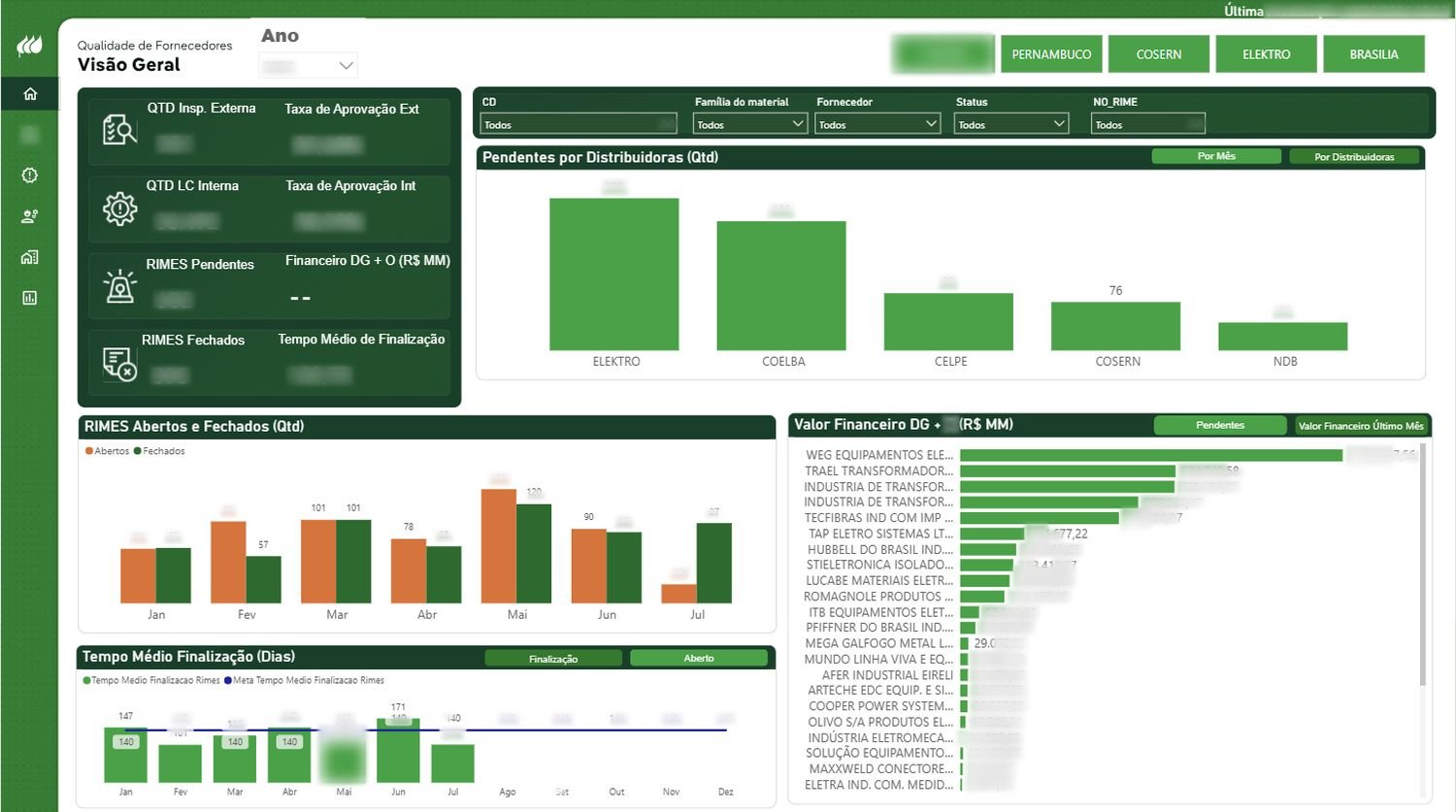Open the COSERN distributor page button
This screenshot has width=1456, height=812.
(x=1159, y=54)
